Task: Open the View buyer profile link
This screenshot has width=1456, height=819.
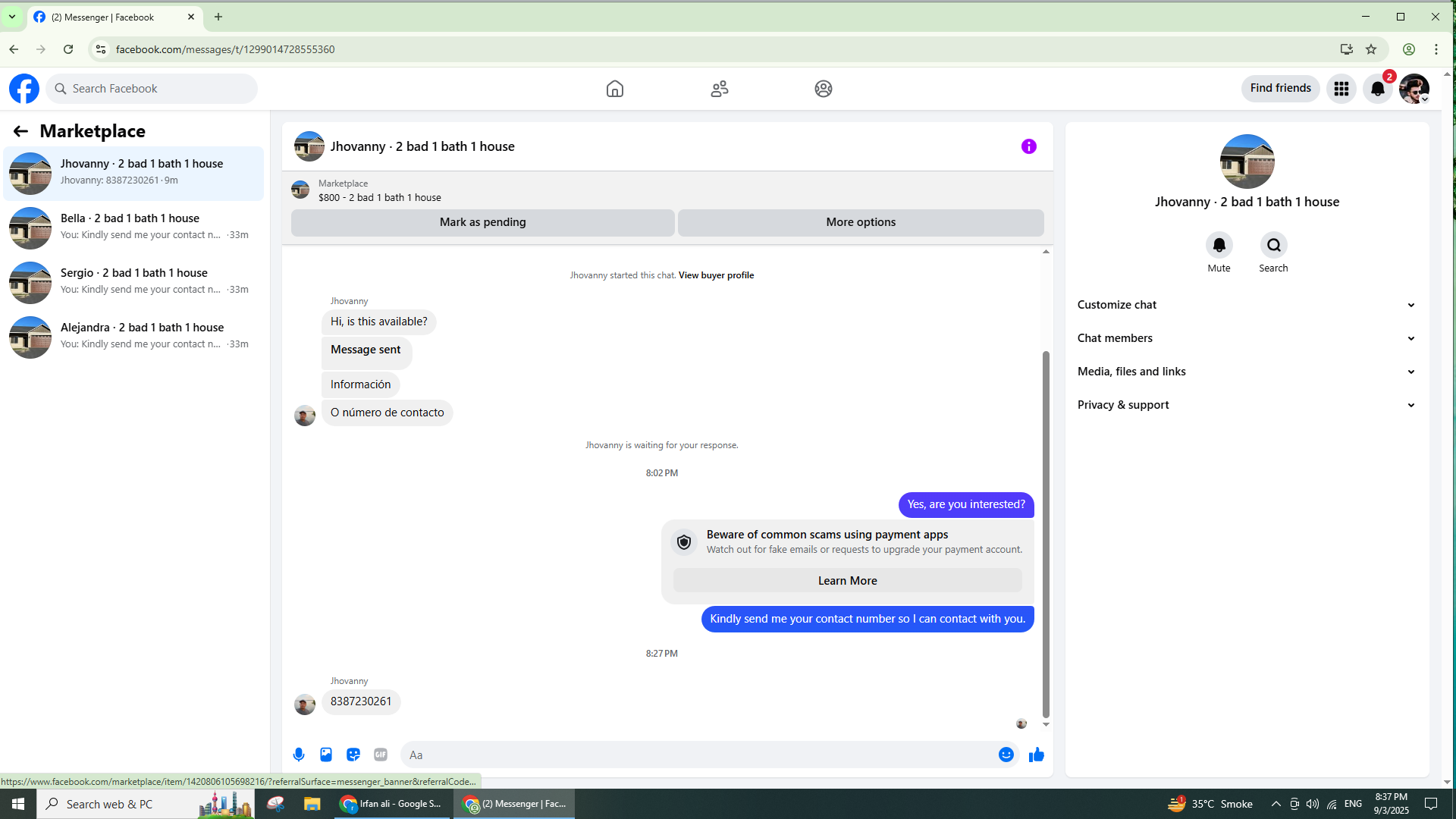Action: click(x=716, y=275)
